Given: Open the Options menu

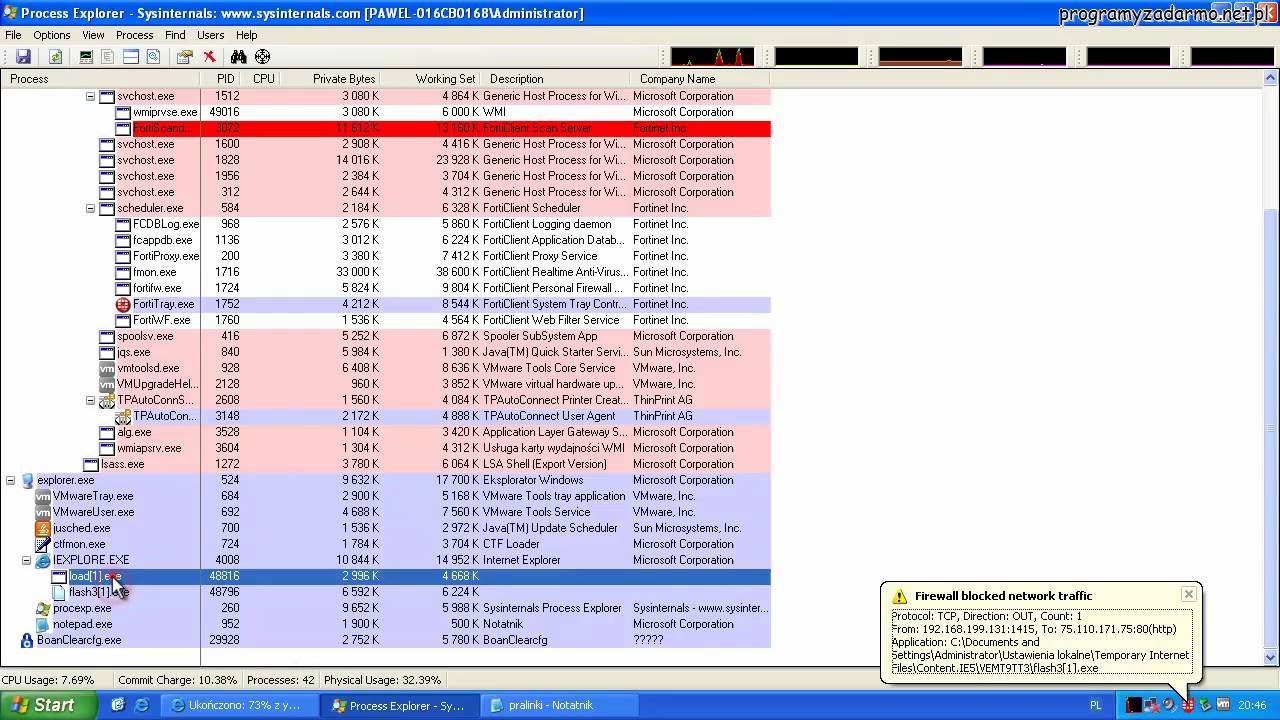Looking at the screenshot, I should coord(52,35).
